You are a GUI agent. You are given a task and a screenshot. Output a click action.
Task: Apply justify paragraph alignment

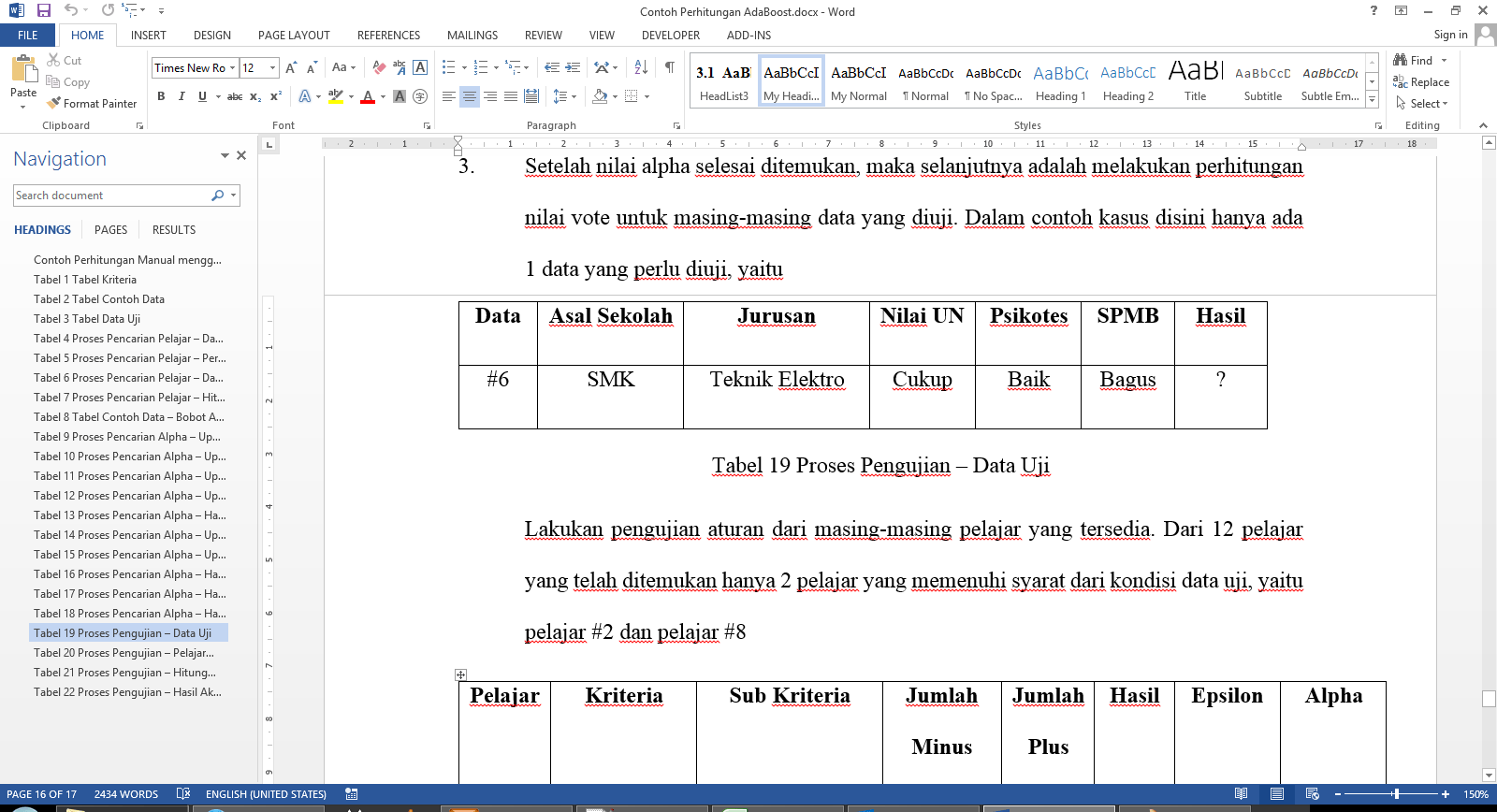coord(511,96)
